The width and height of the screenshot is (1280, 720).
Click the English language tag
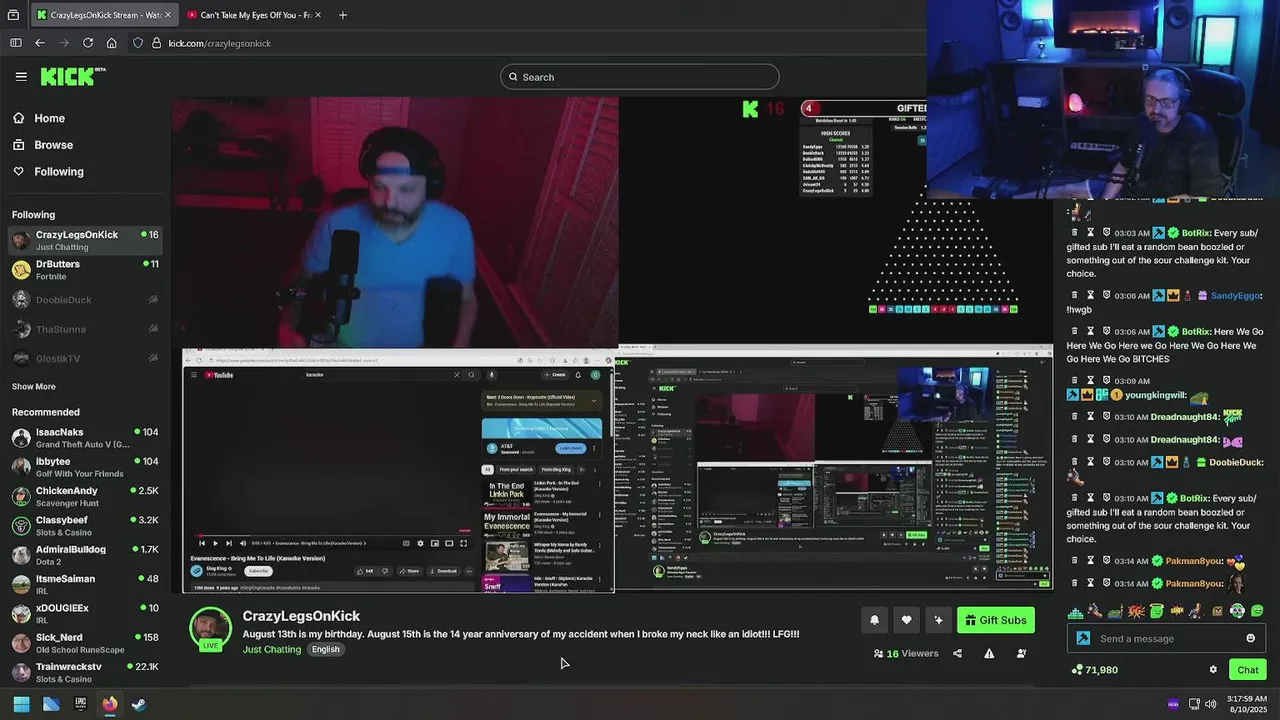325,649
